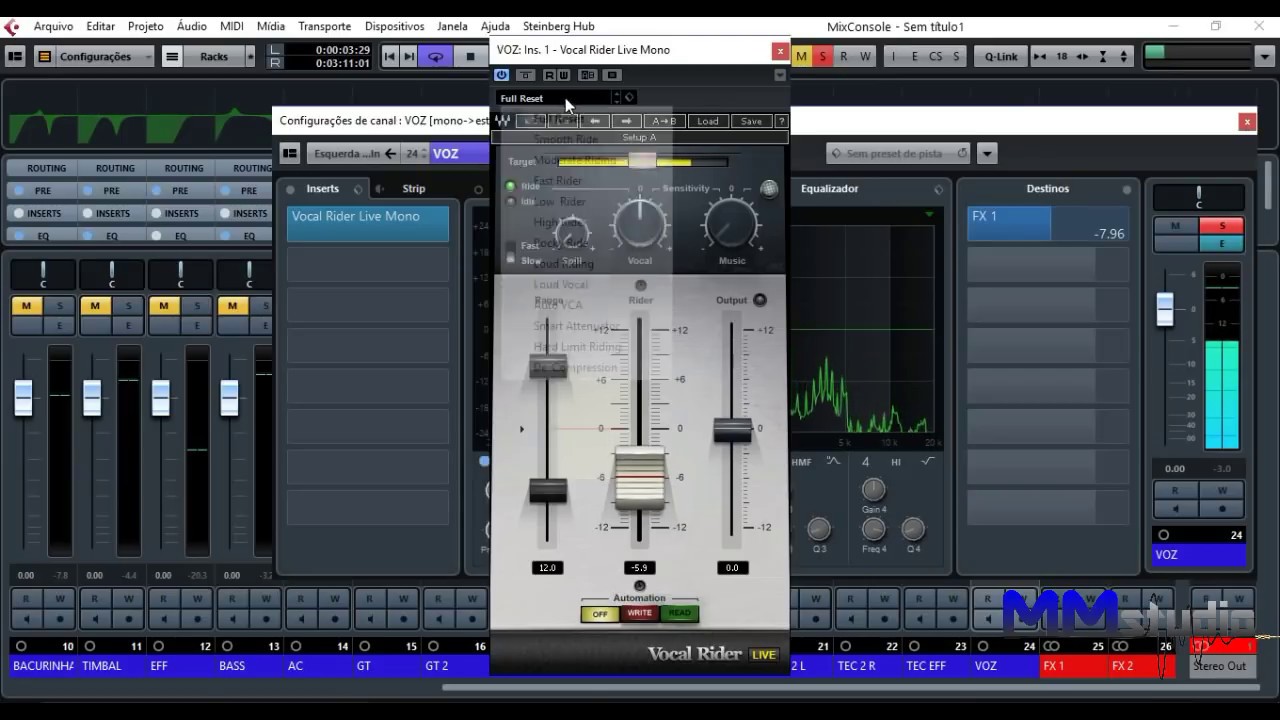Click the Cubase logo in menu bar

pos(12,27)
